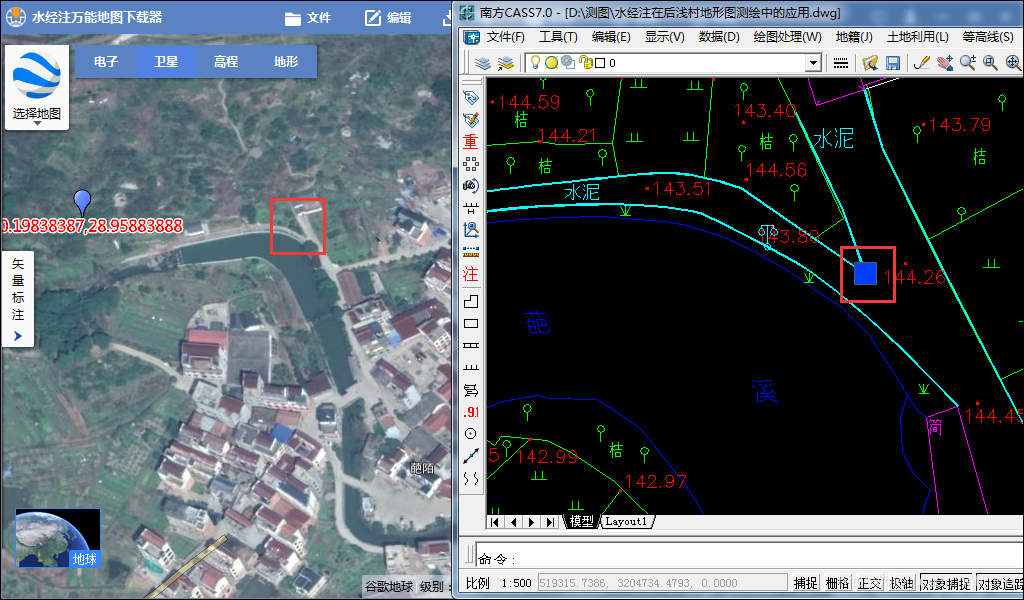Screen dimensions: 1024x600
Task: Click the layer state manager icon in CASS
Action: coord(505,63)
